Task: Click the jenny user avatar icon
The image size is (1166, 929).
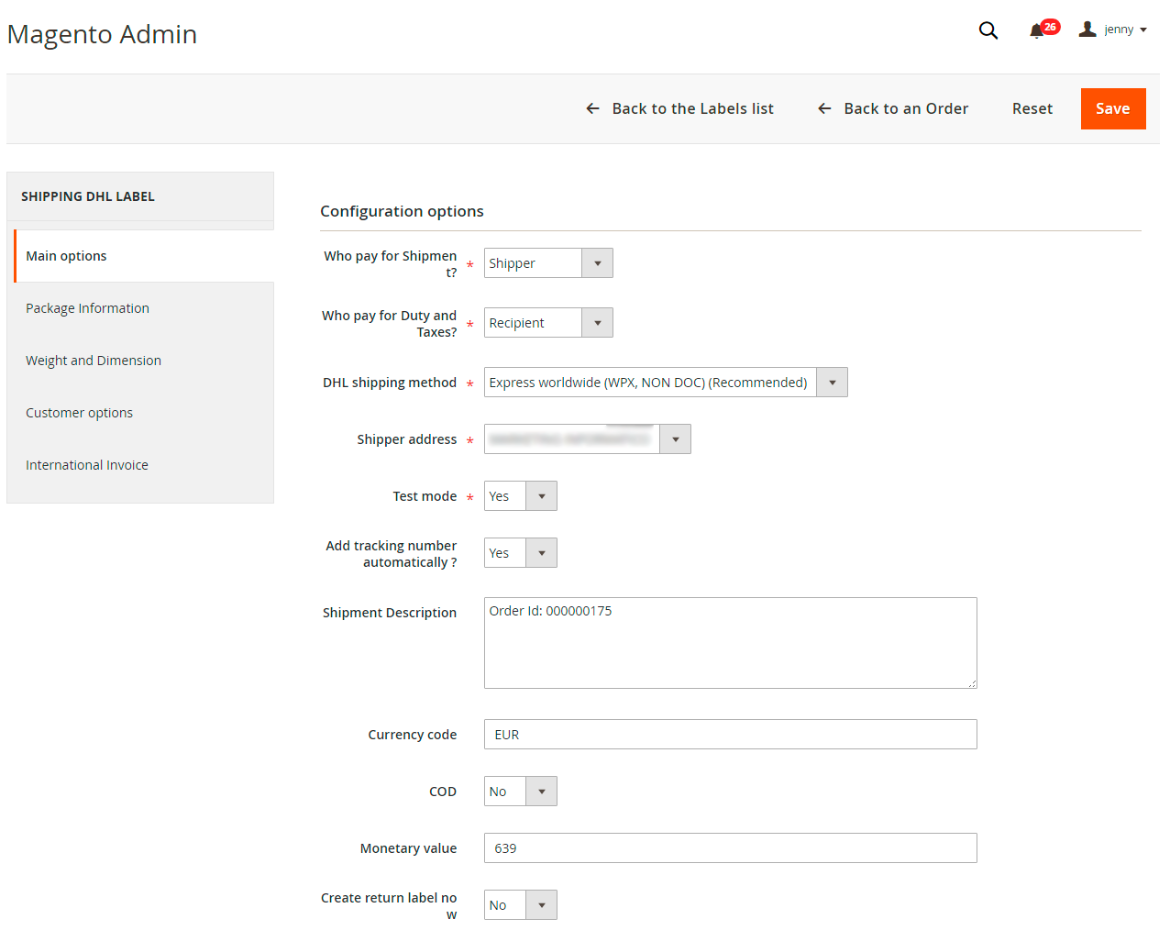Action: click(x=1087, y=30)
